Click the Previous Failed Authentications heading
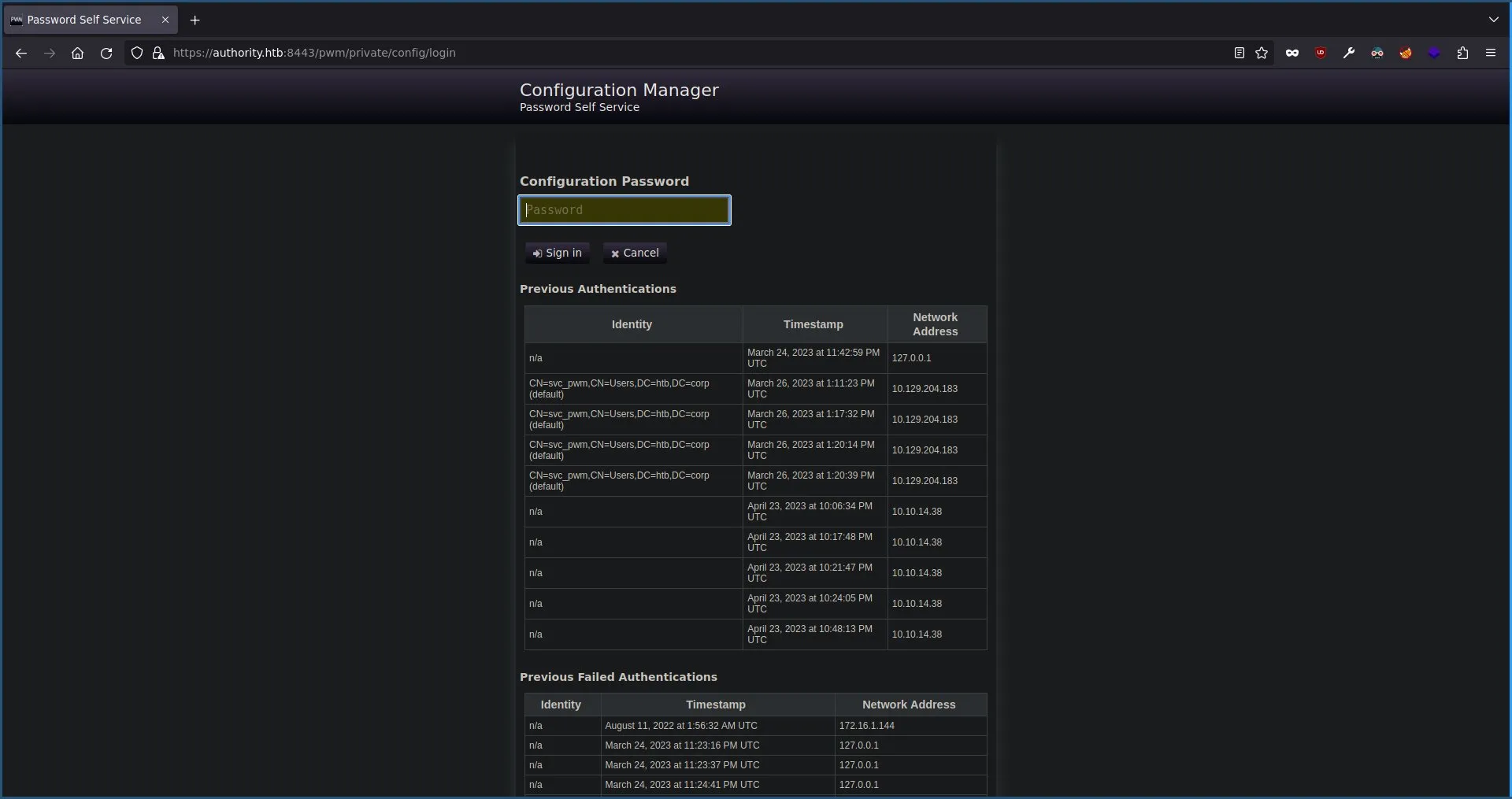 [618, 677]
